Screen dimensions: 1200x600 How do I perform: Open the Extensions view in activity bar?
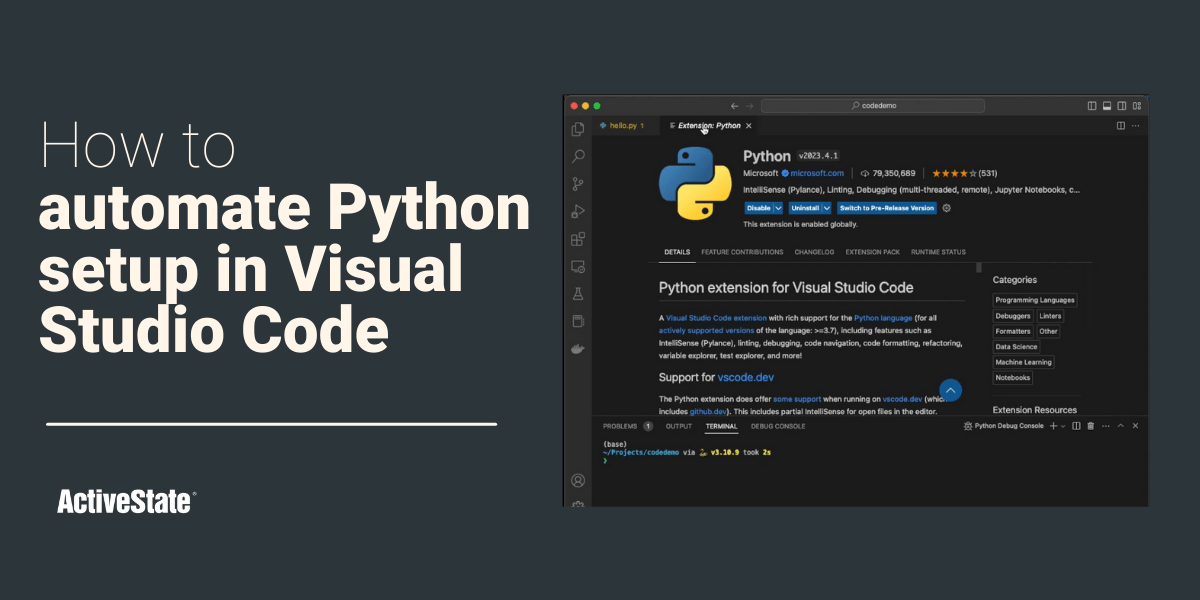[x=577, y=239]
